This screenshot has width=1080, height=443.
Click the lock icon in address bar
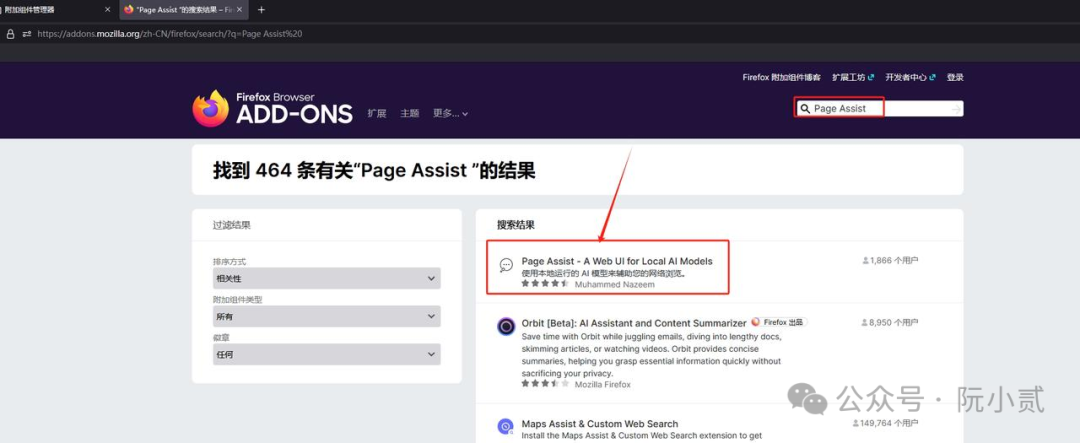point(10,33)
